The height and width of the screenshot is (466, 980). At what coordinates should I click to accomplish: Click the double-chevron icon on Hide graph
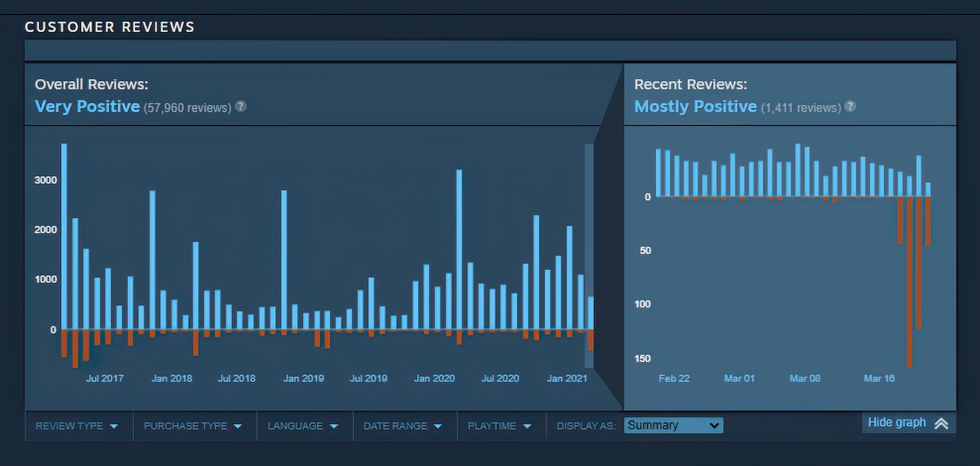[941, 424]
